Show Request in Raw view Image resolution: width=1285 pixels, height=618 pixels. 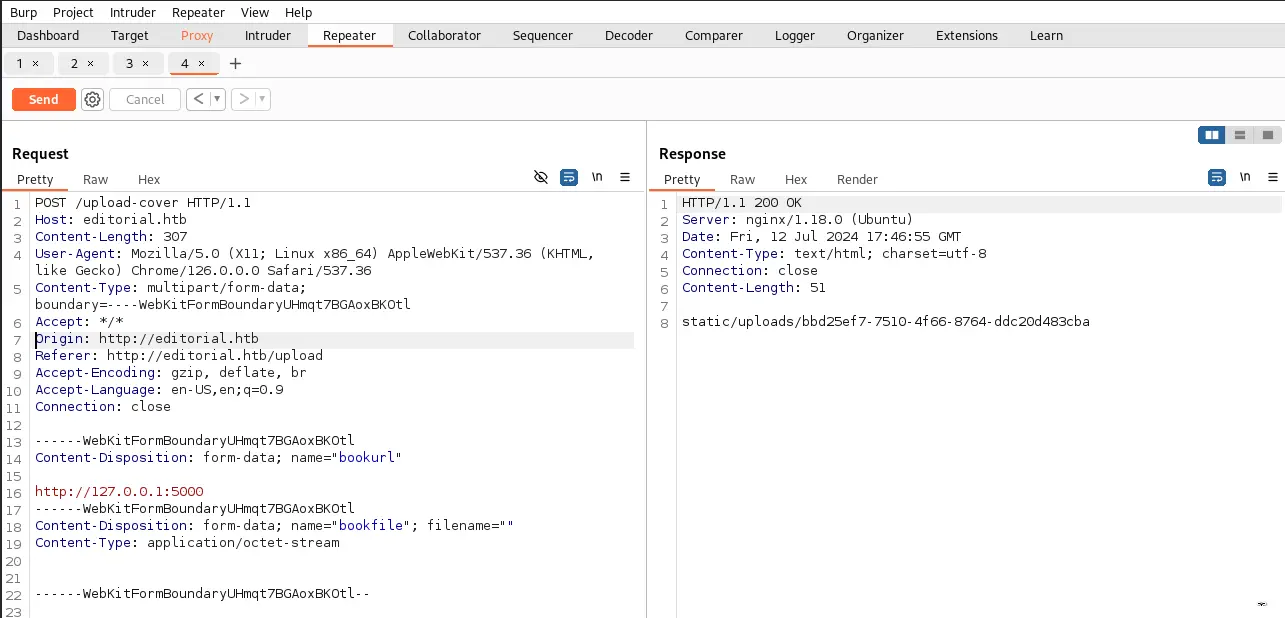[96, 179]
